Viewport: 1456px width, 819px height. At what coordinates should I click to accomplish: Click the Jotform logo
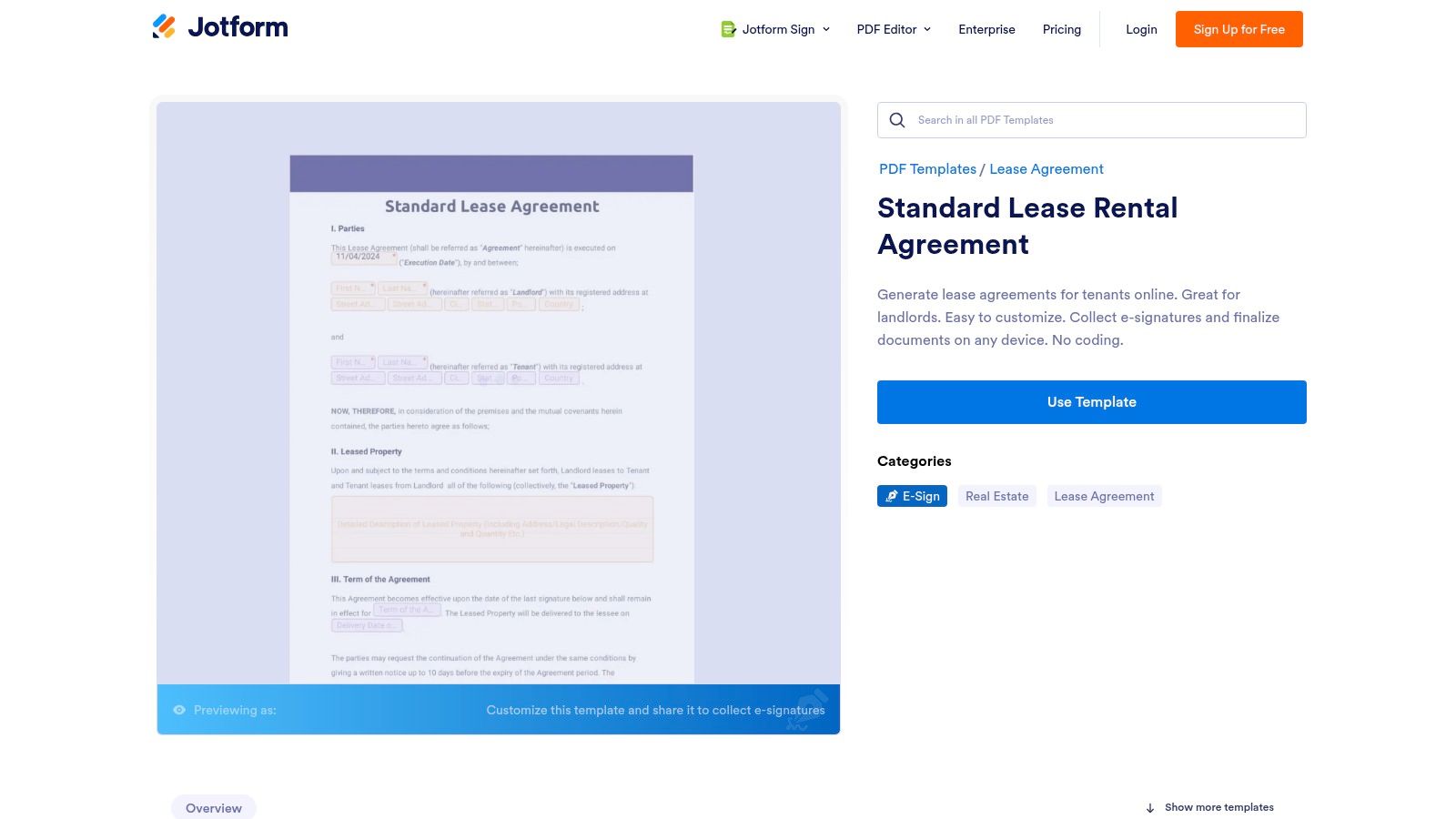pyautogui.click(x=220, y=27)
